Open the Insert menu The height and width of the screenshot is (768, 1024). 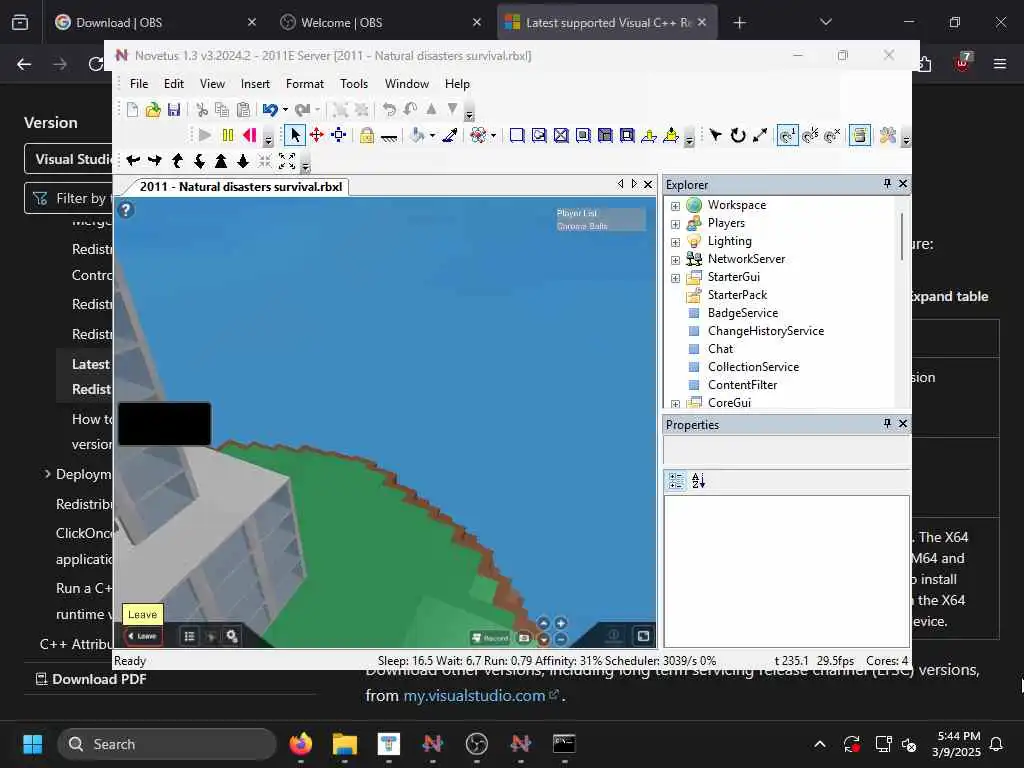click(x=255, y=84)
